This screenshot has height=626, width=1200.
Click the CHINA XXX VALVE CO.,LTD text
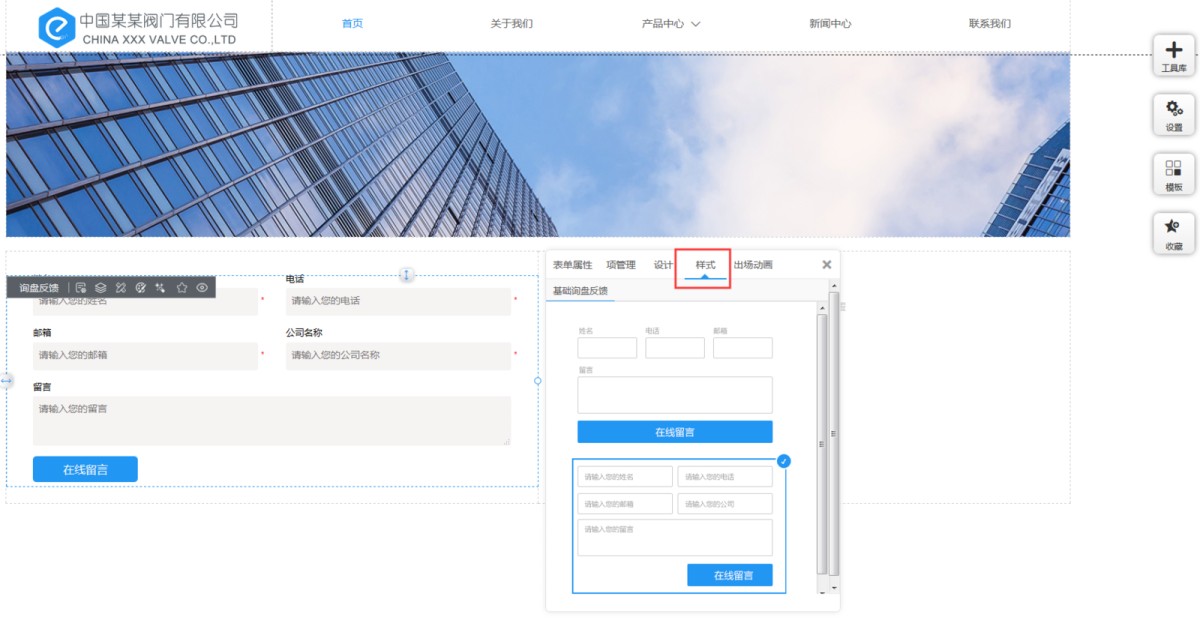click(x=160, y=40)
